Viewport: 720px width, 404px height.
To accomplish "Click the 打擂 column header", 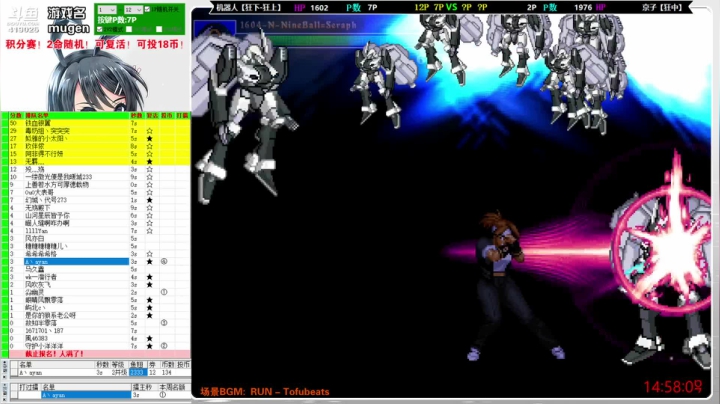I will point(182,115).
